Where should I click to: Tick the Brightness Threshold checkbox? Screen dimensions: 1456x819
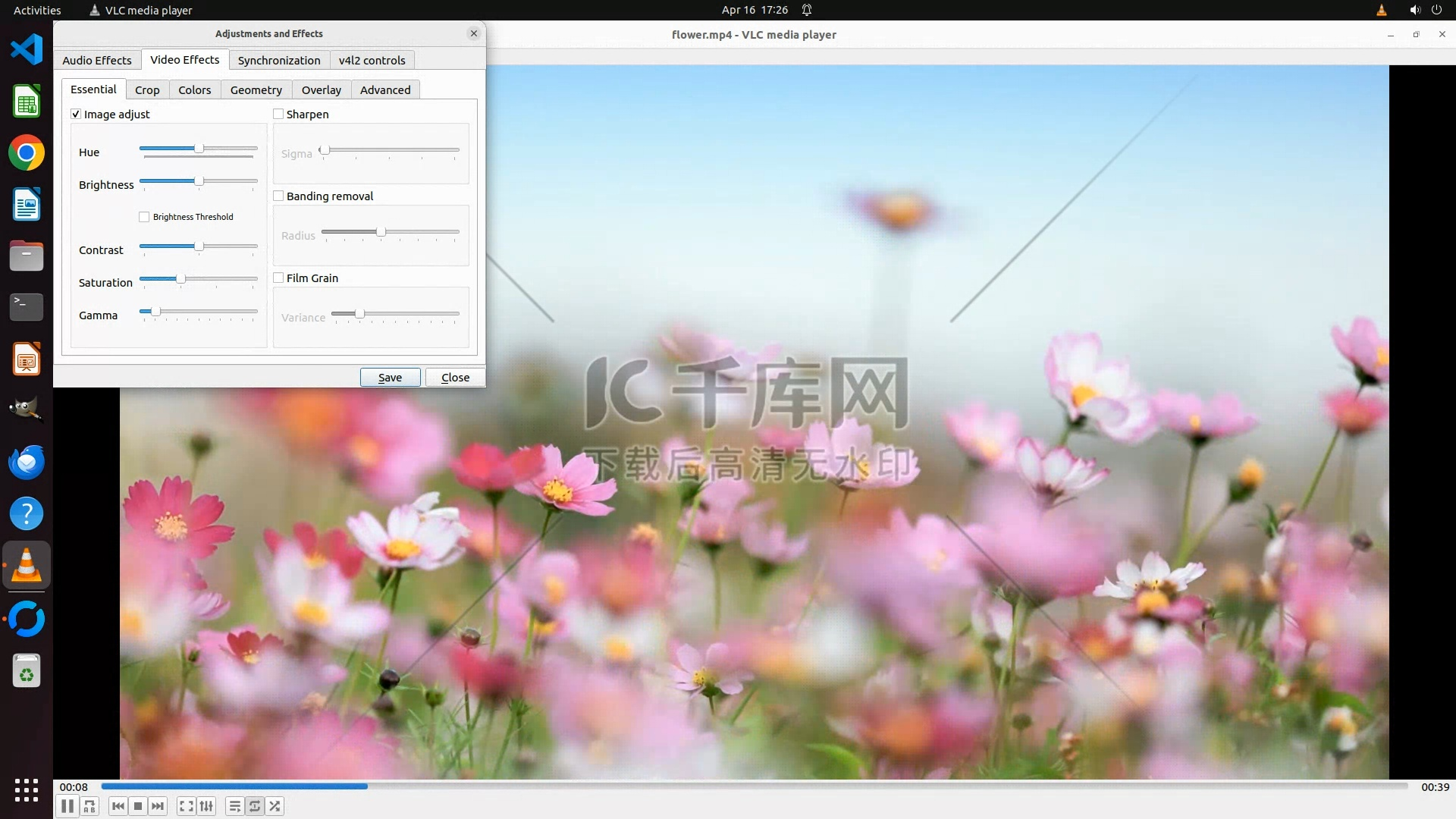click(144, 217)
